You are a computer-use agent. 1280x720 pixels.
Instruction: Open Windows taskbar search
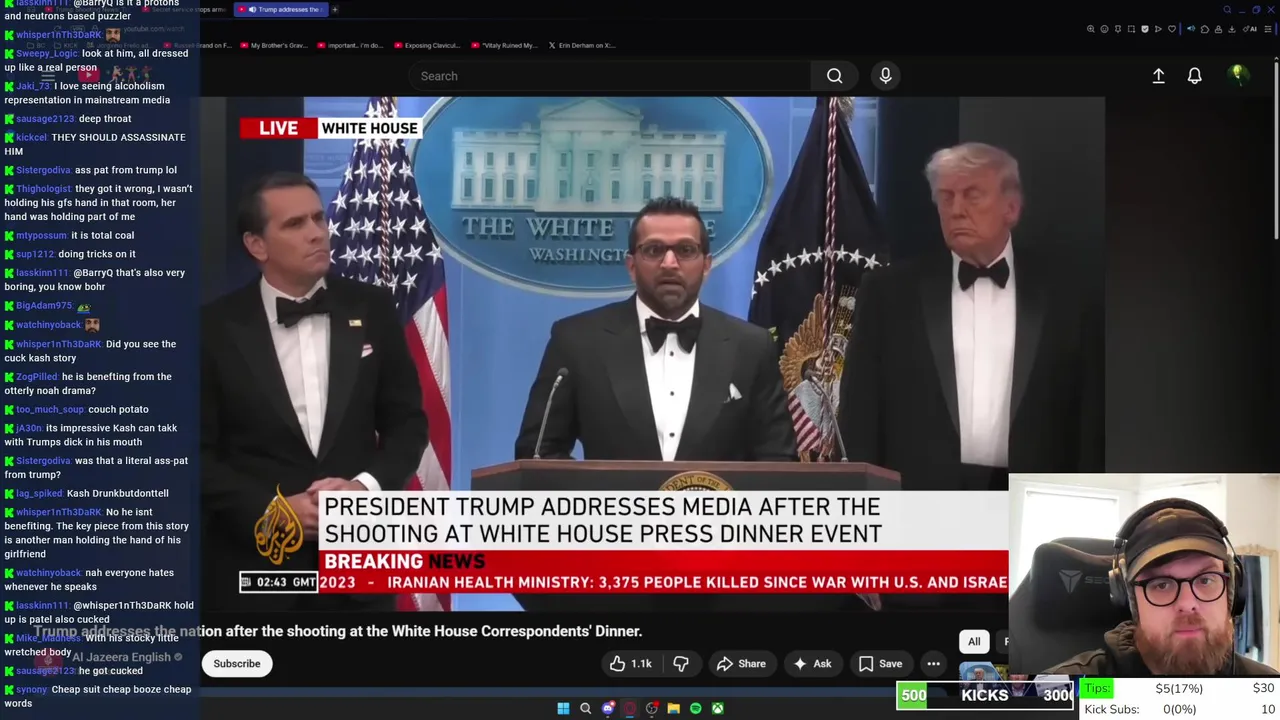(x=585, y=708)
